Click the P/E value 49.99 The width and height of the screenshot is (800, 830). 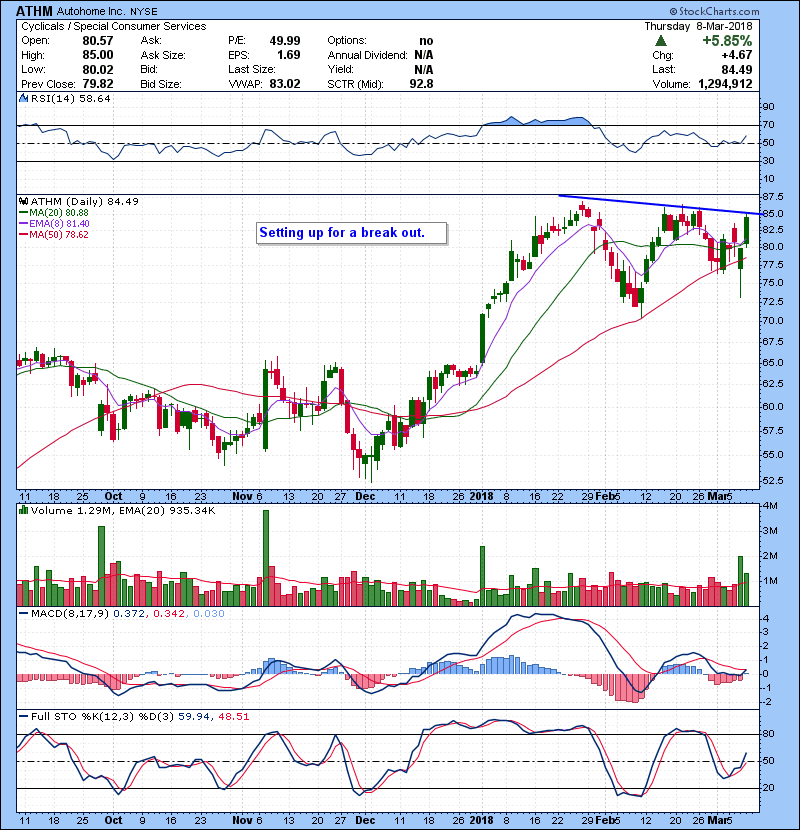click(285, 41)
